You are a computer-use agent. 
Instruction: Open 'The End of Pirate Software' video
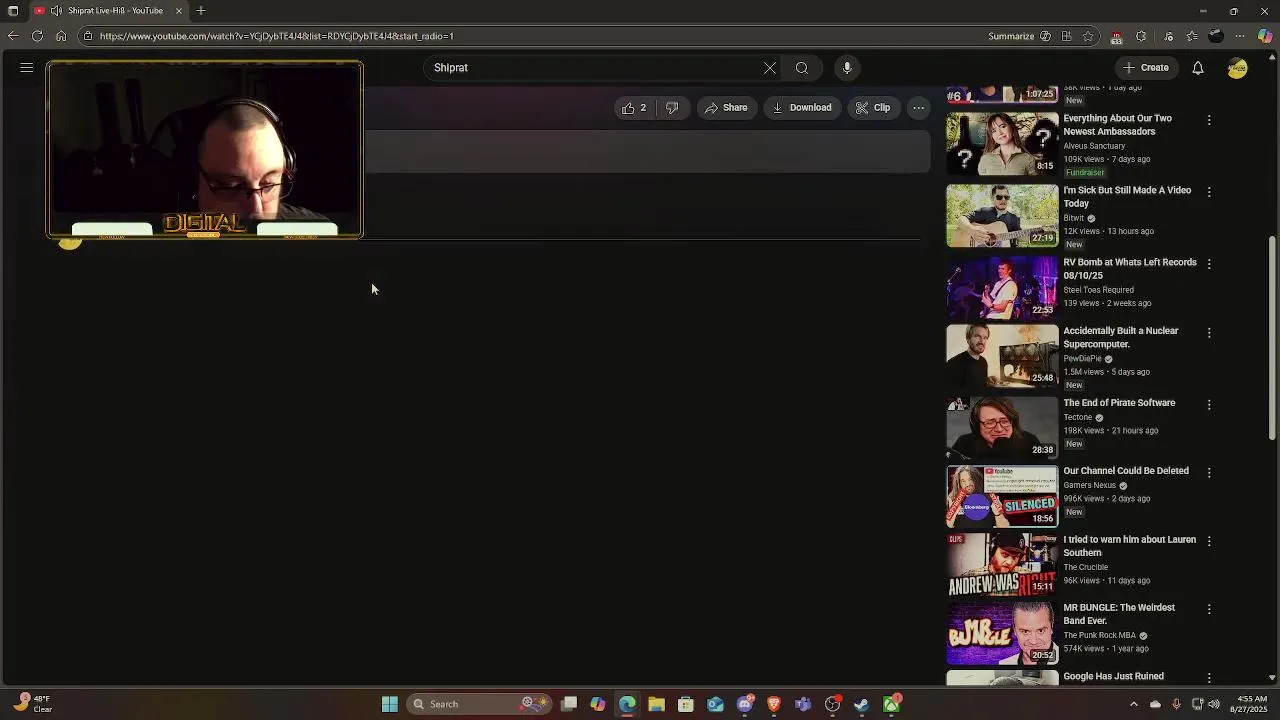pos(1119,403)
